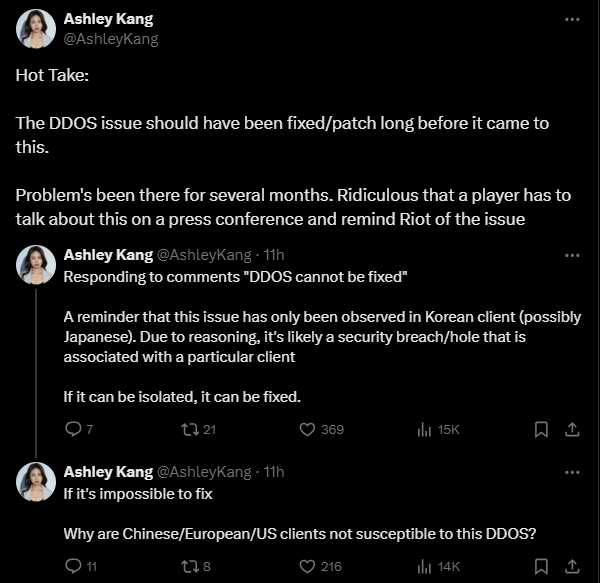This screenshot has width=600, height=583.
Task: Click avatar on the last reply tweet
Action: [36, 482]
